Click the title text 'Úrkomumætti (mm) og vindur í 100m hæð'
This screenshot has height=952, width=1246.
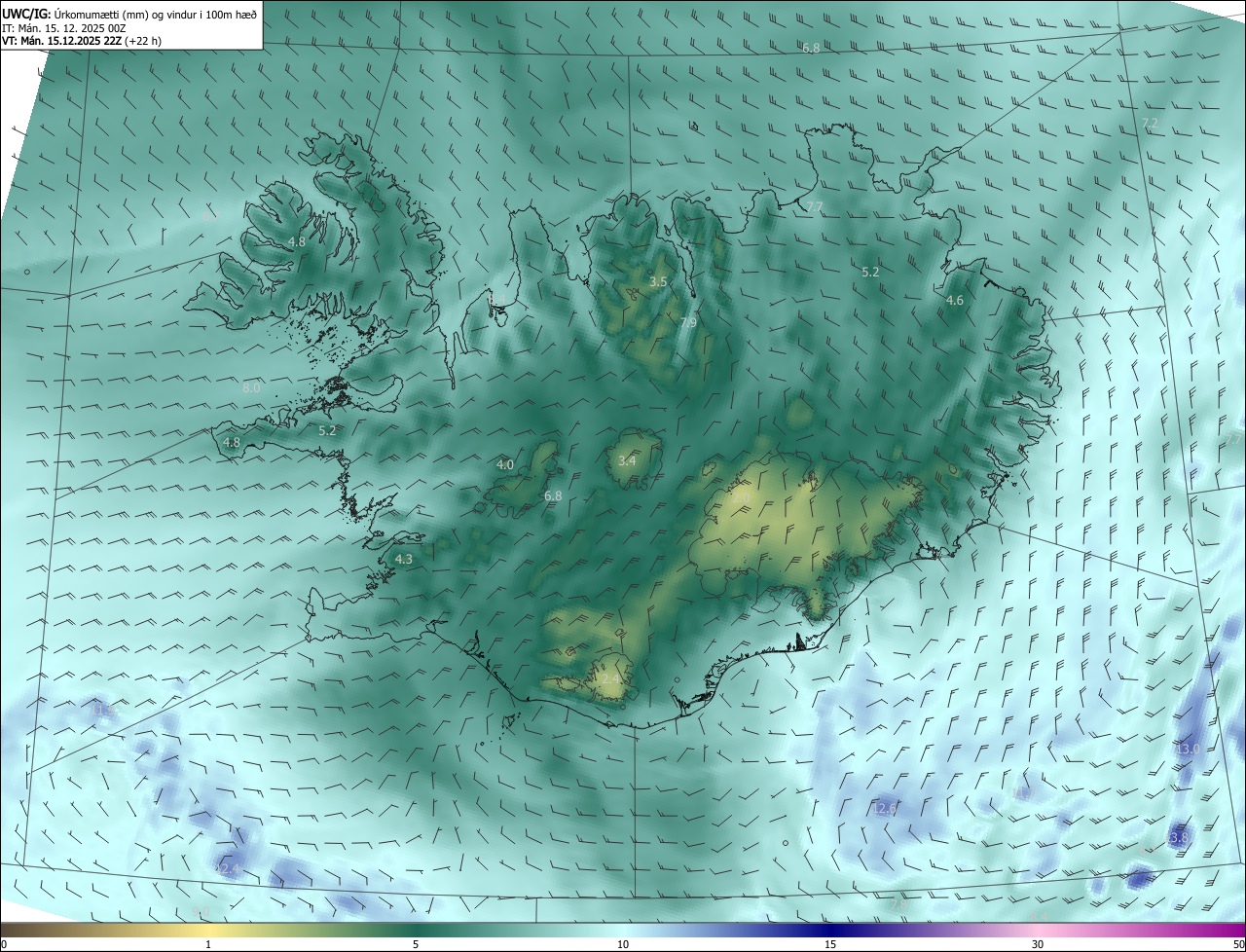click(154, 14)
